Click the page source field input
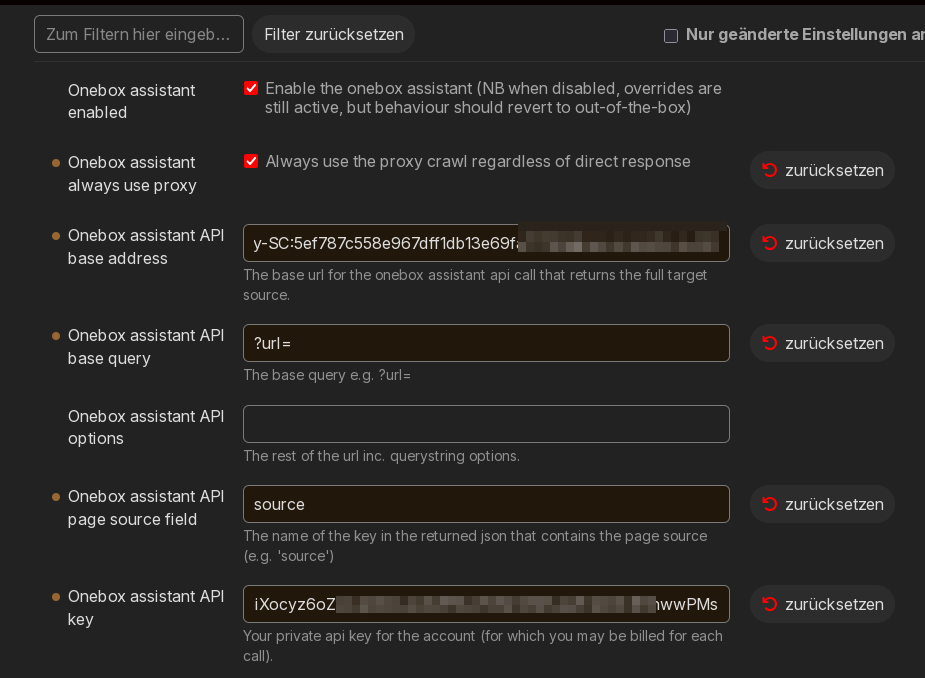 pos(486,504)
